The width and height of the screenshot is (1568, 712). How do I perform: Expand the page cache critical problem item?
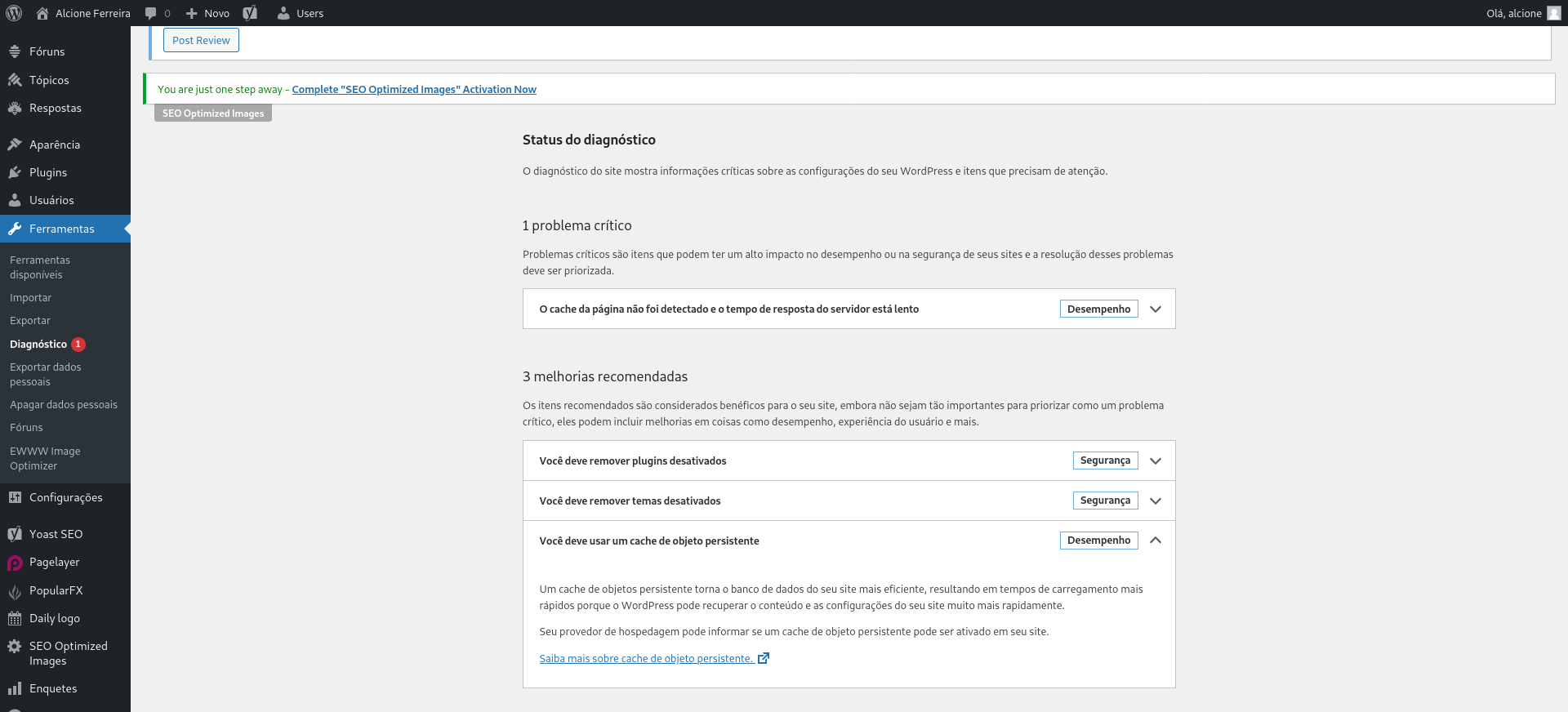1155,309
